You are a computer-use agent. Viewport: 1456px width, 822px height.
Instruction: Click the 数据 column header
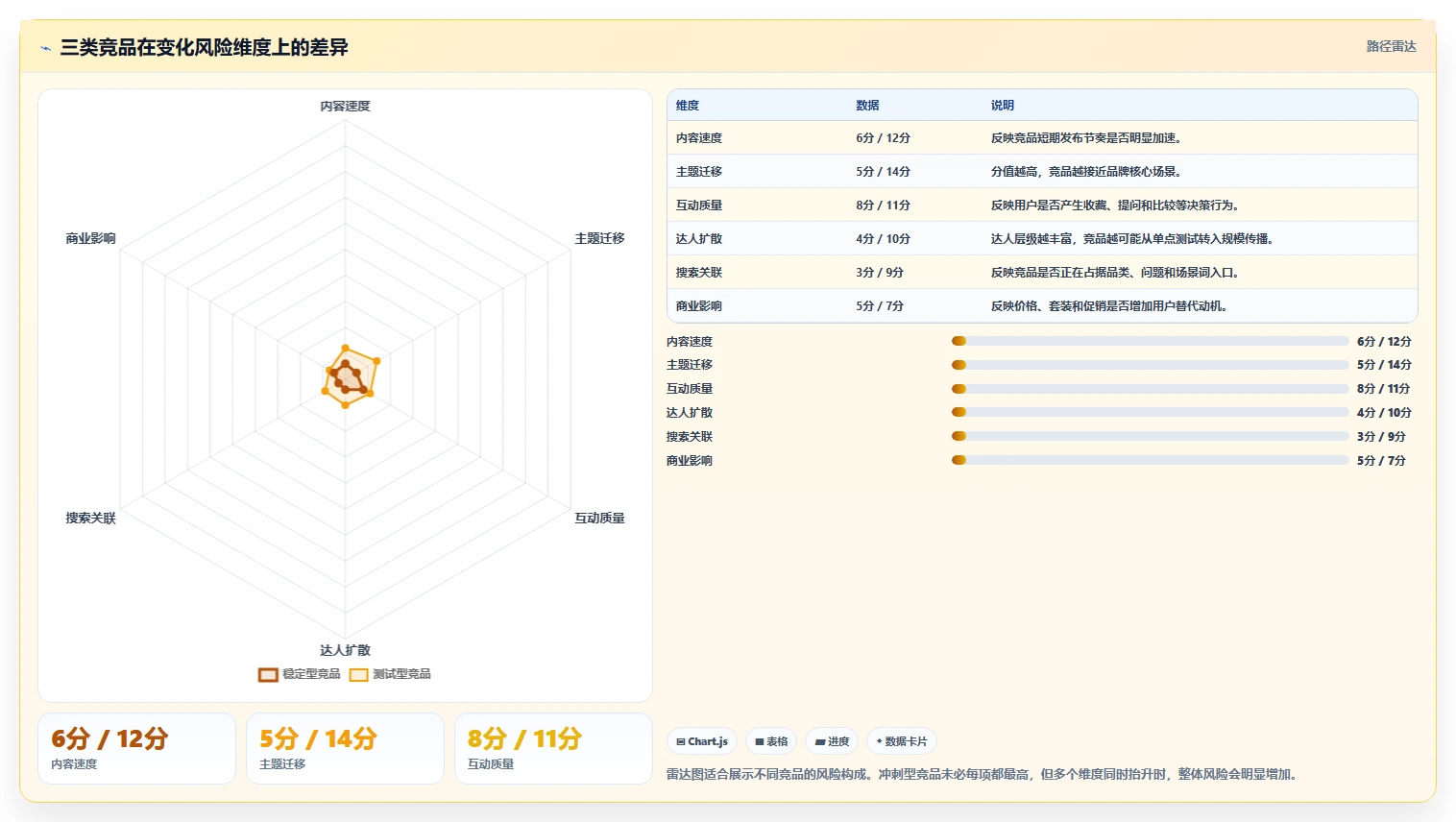[867, 106]
